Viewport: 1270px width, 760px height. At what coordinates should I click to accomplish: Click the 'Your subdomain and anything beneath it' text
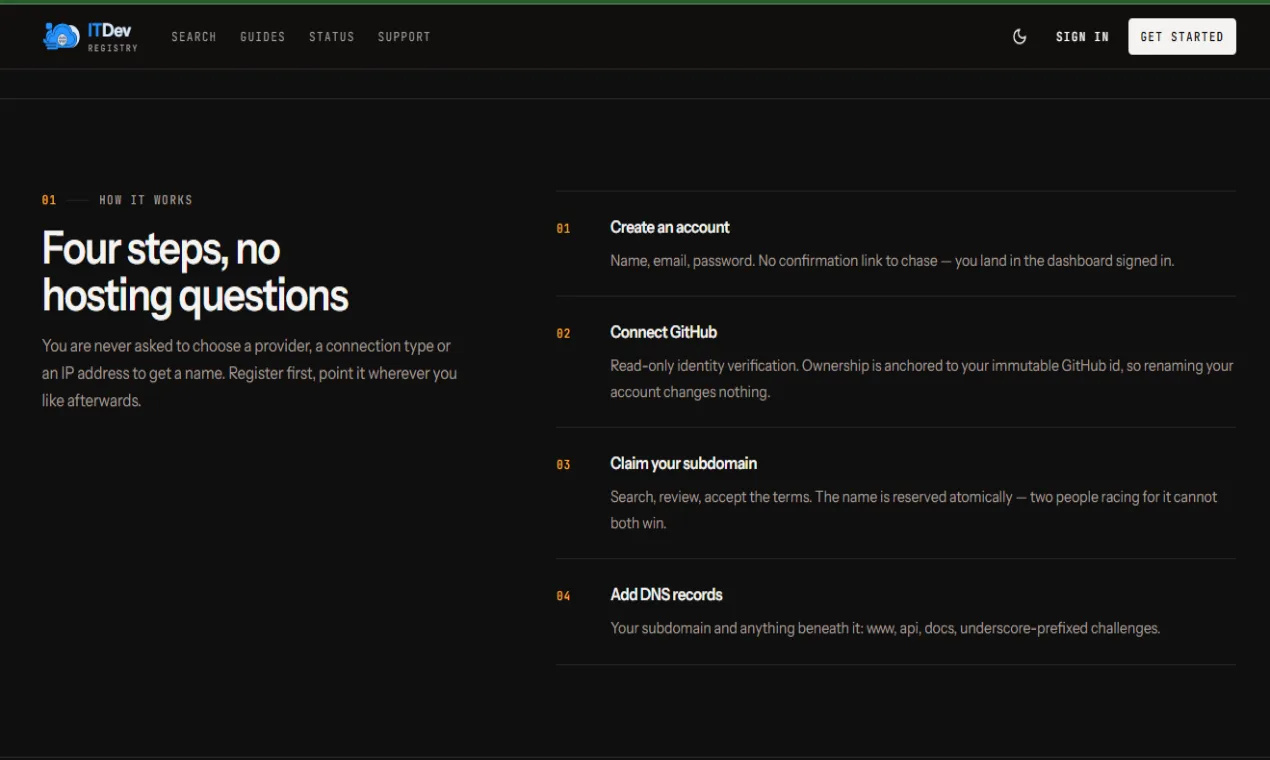(x=885, y=629)
